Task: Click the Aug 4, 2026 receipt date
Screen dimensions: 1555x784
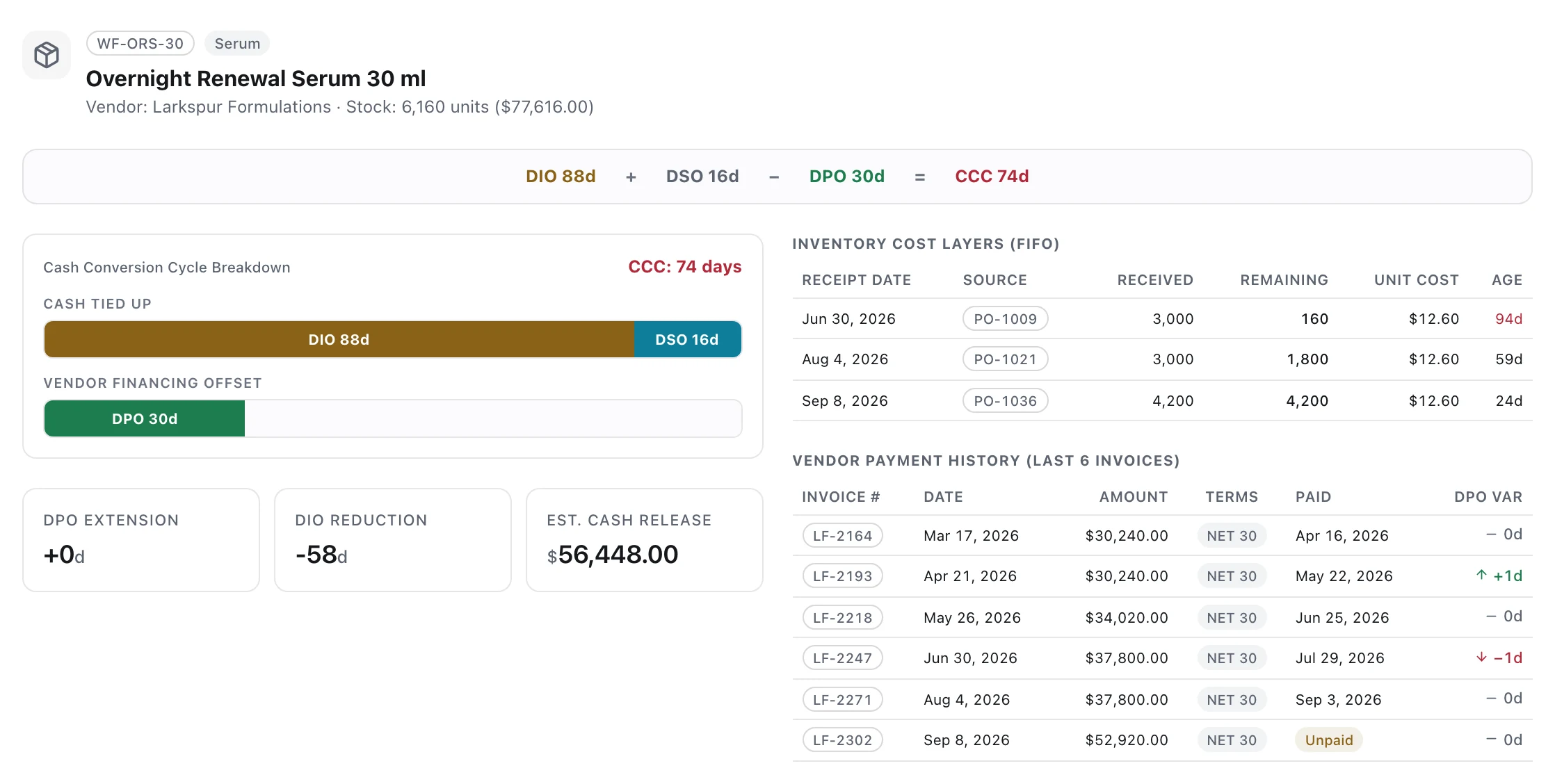Action: 845,359
